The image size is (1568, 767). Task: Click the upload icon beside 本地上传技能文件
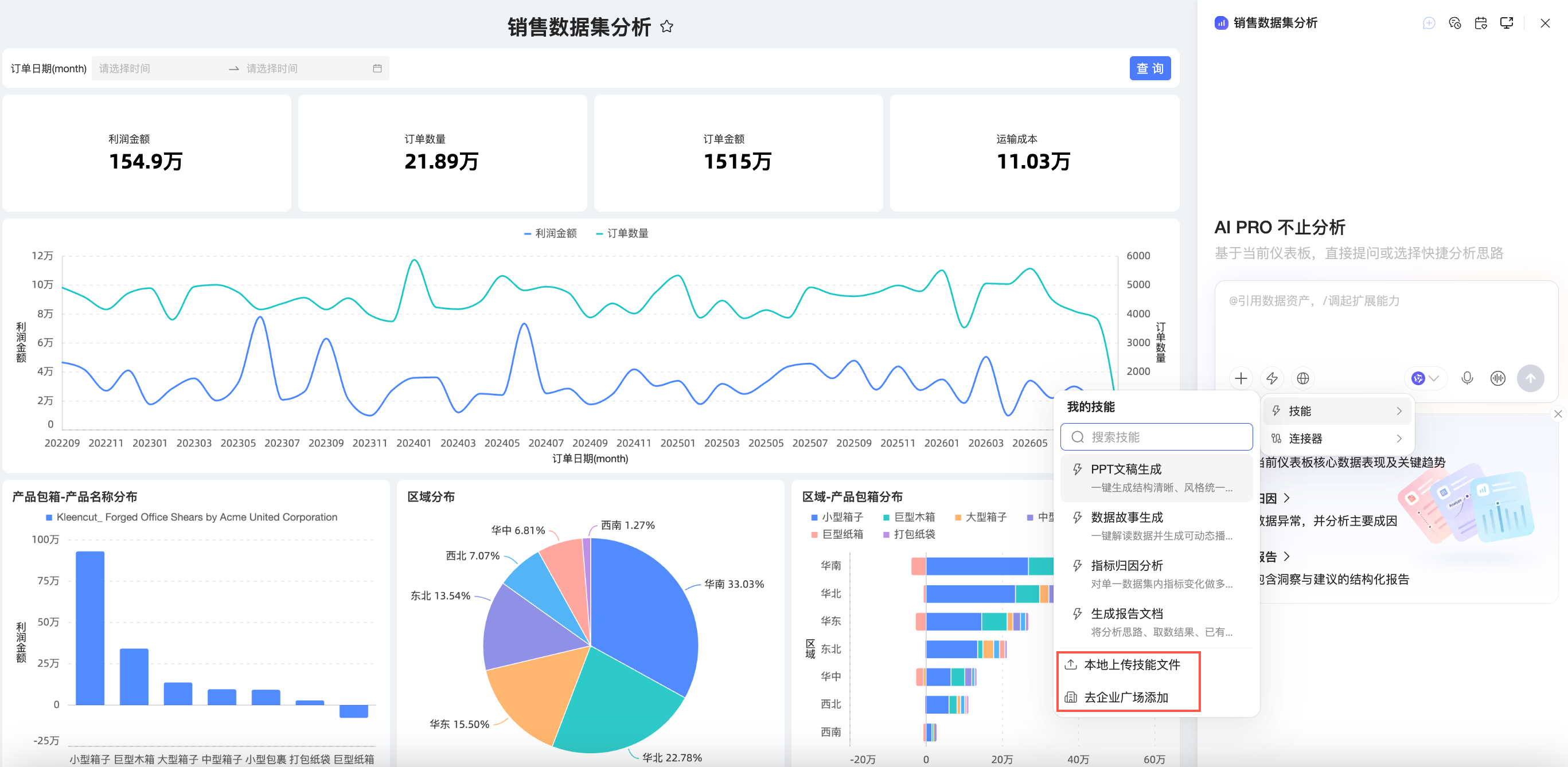click(1071, 665)
